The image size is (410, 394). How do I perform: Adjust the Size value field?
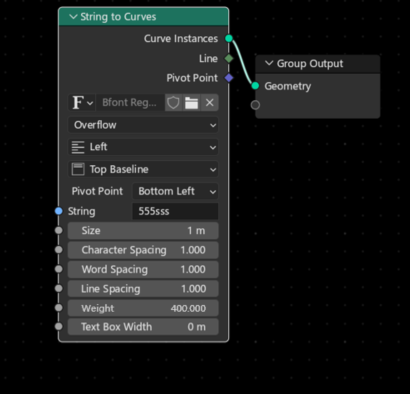click(x=143, y=231)
